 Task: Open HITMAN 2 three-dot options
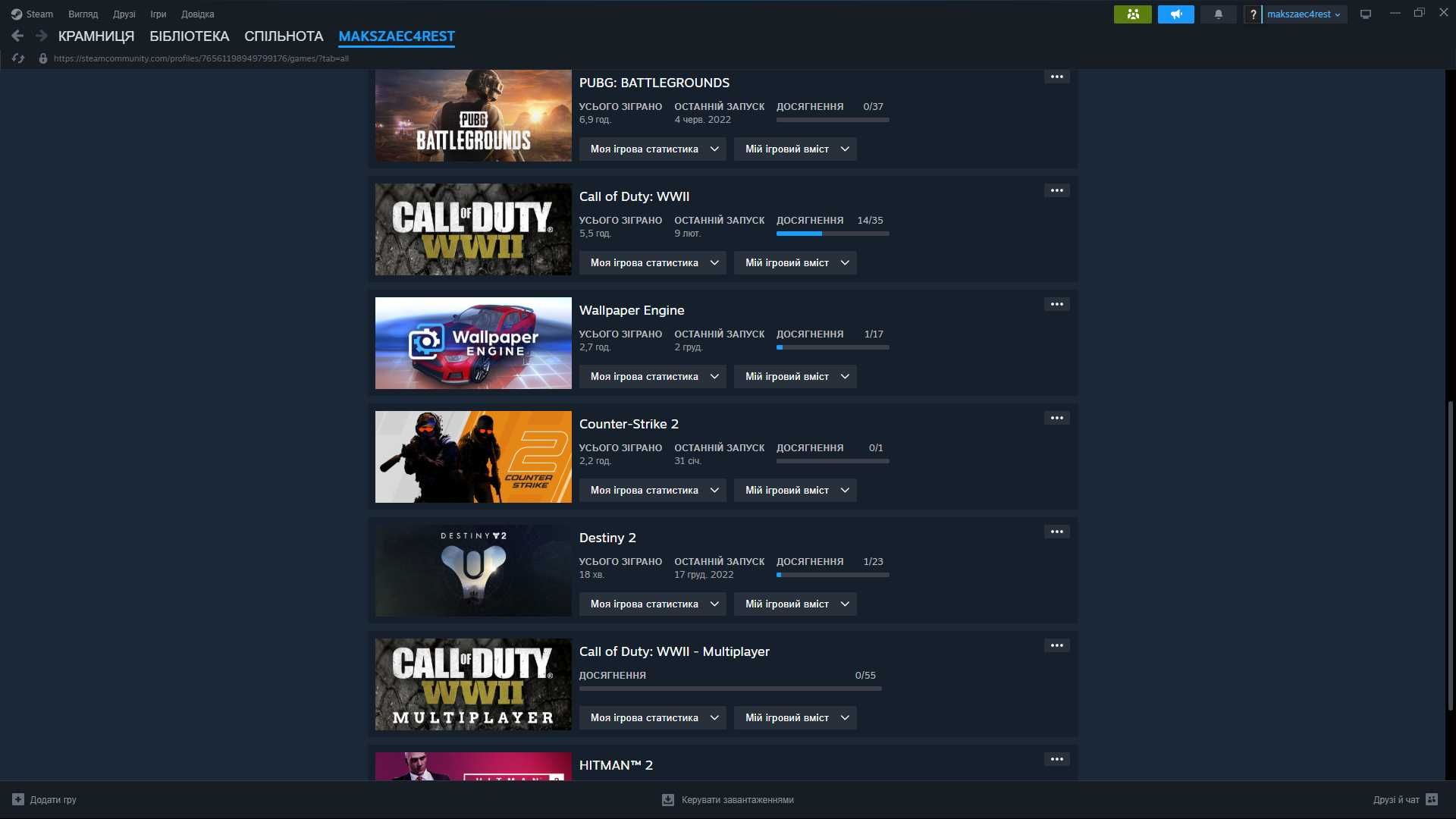1057,759
